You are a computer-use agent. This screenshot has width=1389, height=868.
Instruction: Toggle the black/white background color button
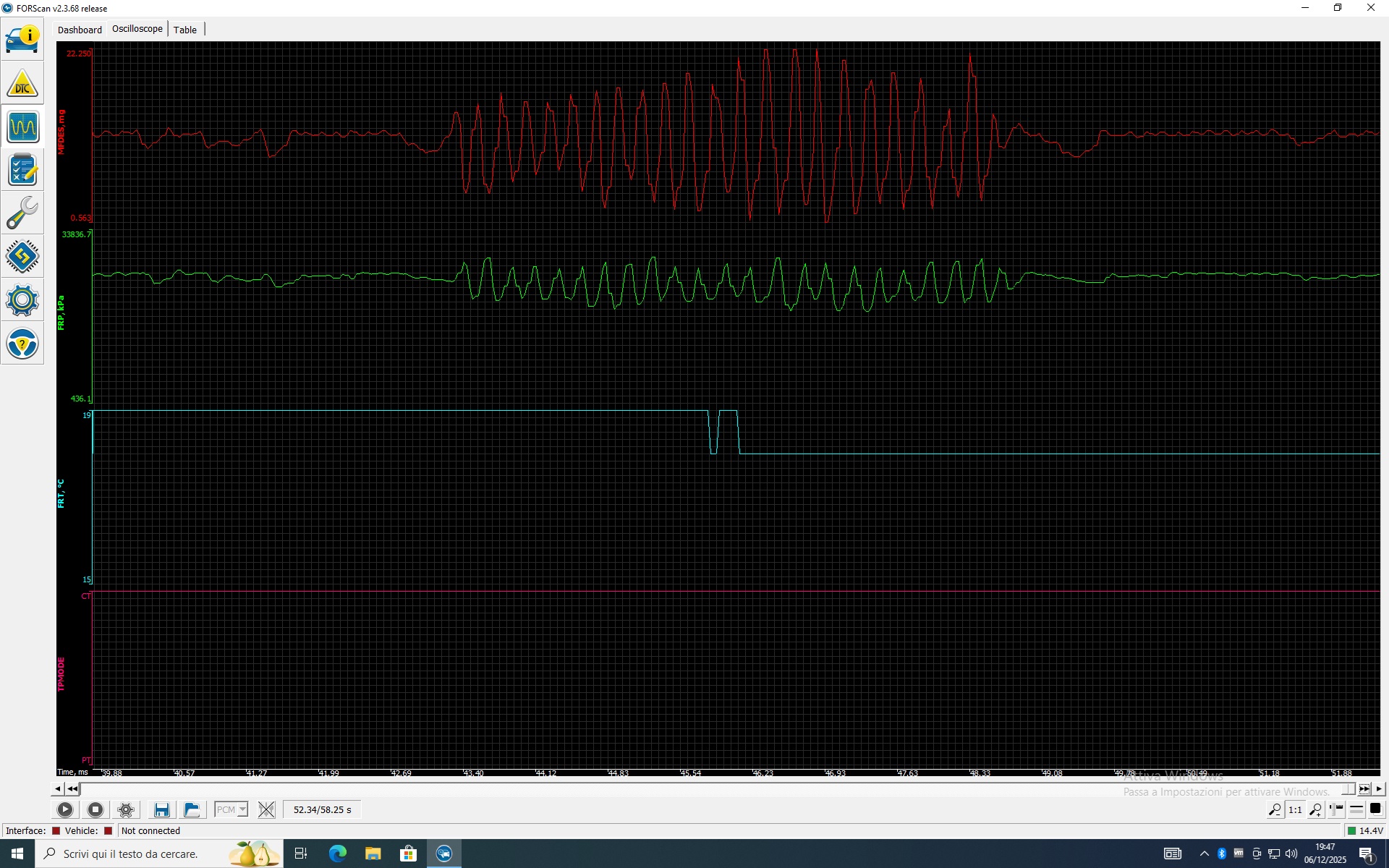click(x=1376, y=809)
